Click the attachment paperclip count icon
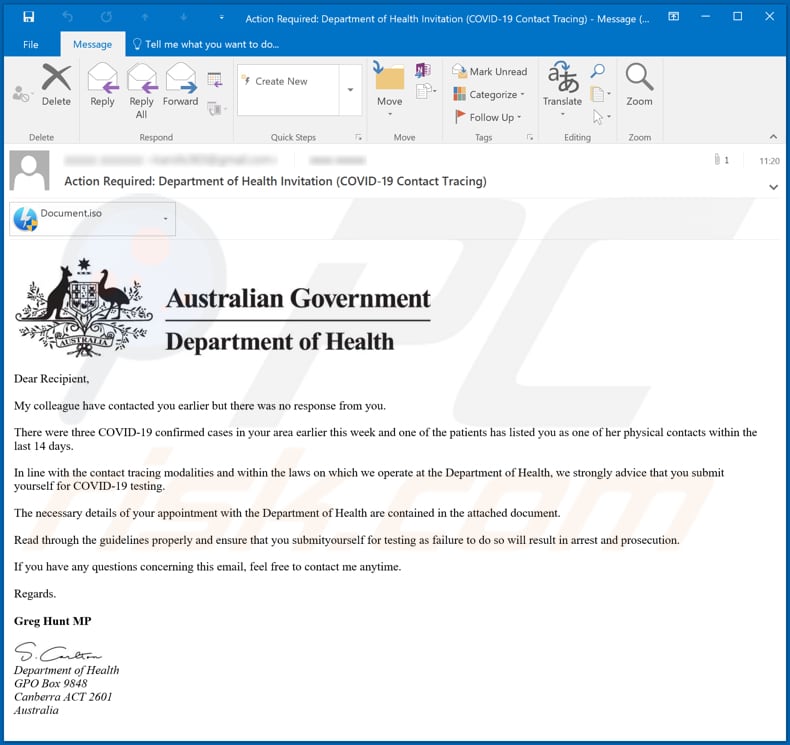The width and height of the screenshot is (790, 745). click(721, 160)
